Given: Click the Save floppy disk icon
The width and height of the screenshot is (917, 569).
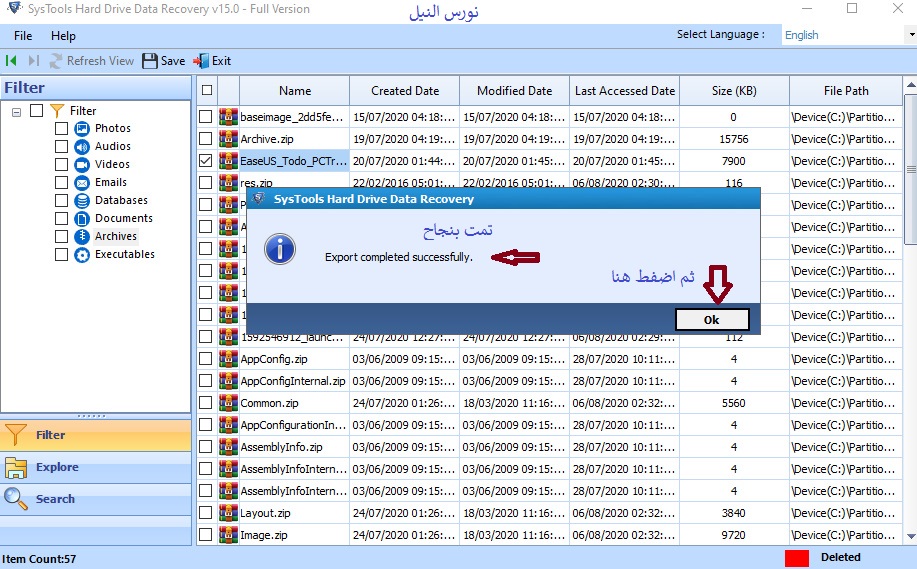Looking at the screenshot, I should tap(150, 61).
